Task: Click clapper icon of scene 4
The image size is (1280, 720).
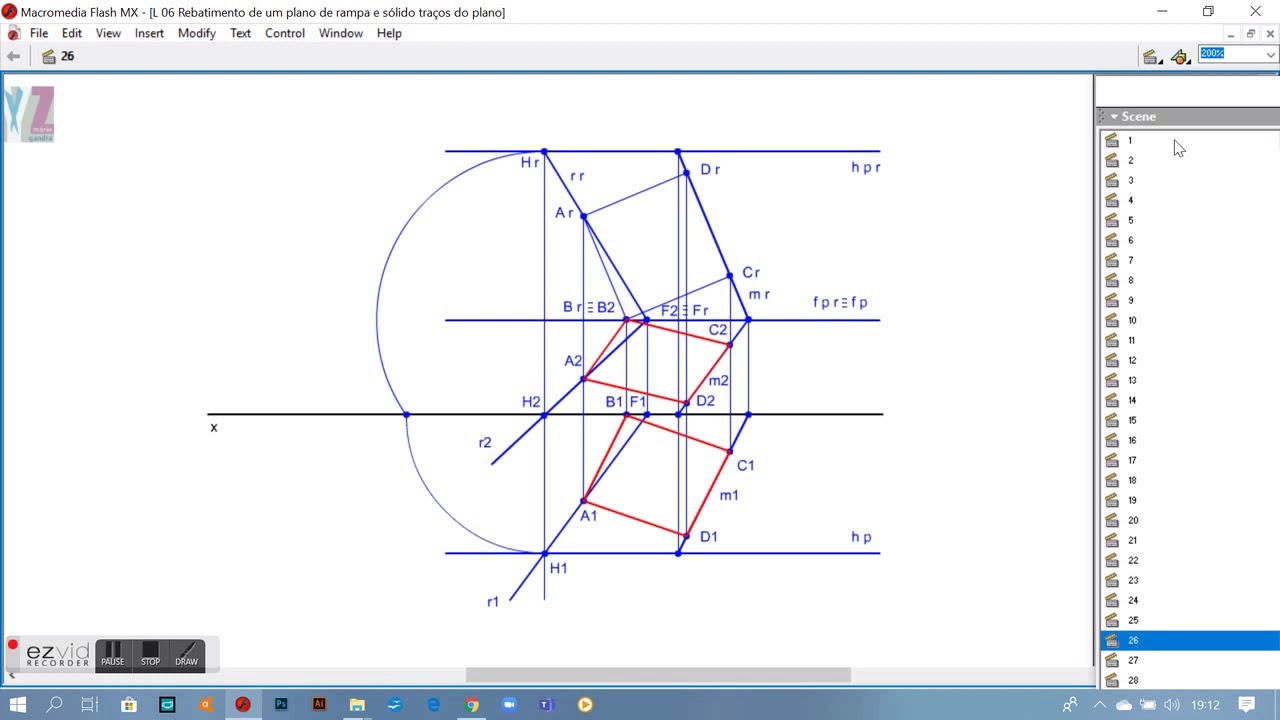Action: [1111, 200]
